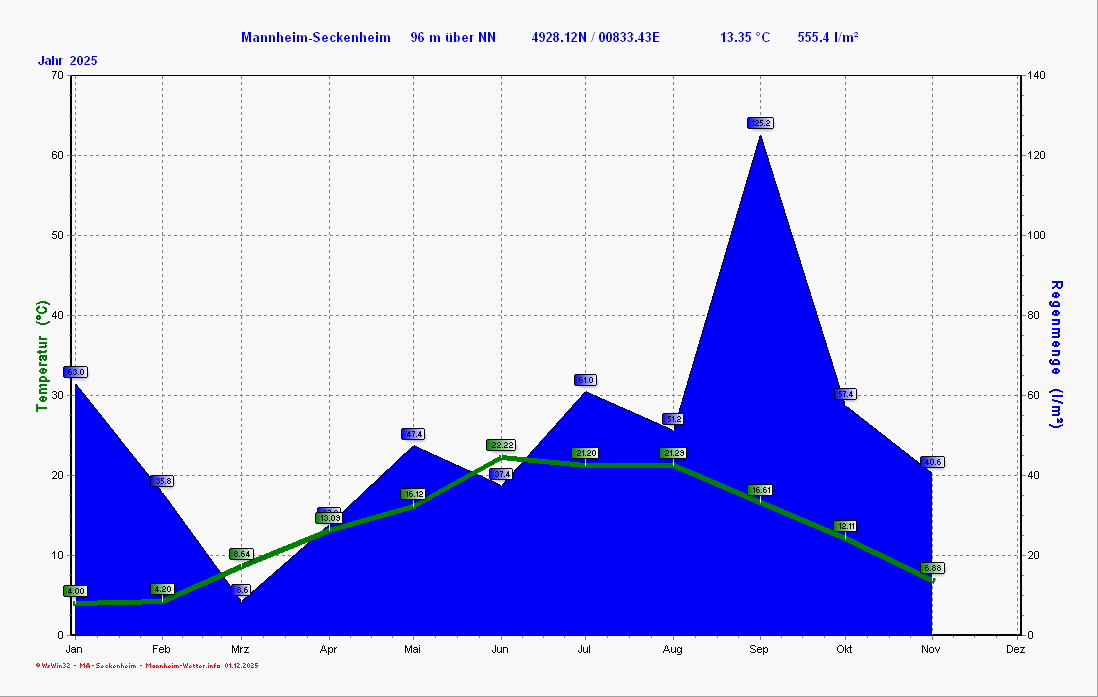
Task: Click the 63.0 rainfall label for January
Action: pyautogui.click(x=75, y=372)
